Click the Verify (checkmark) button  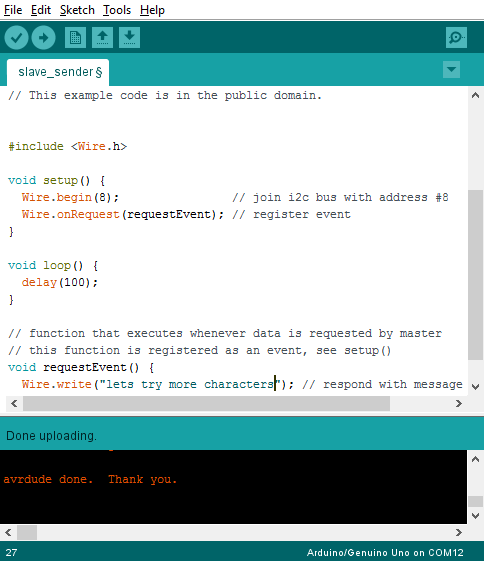click(x=16, y=38)
